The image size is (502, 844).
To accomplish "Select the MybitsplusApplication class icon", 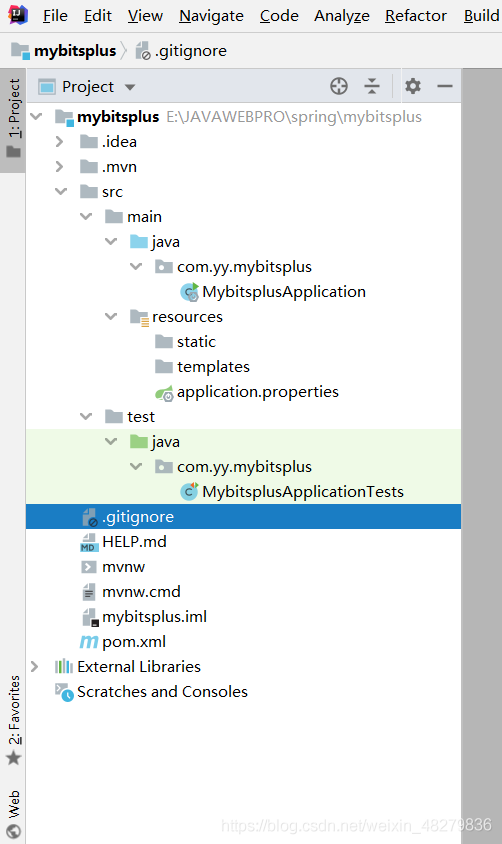I will 189,292.
